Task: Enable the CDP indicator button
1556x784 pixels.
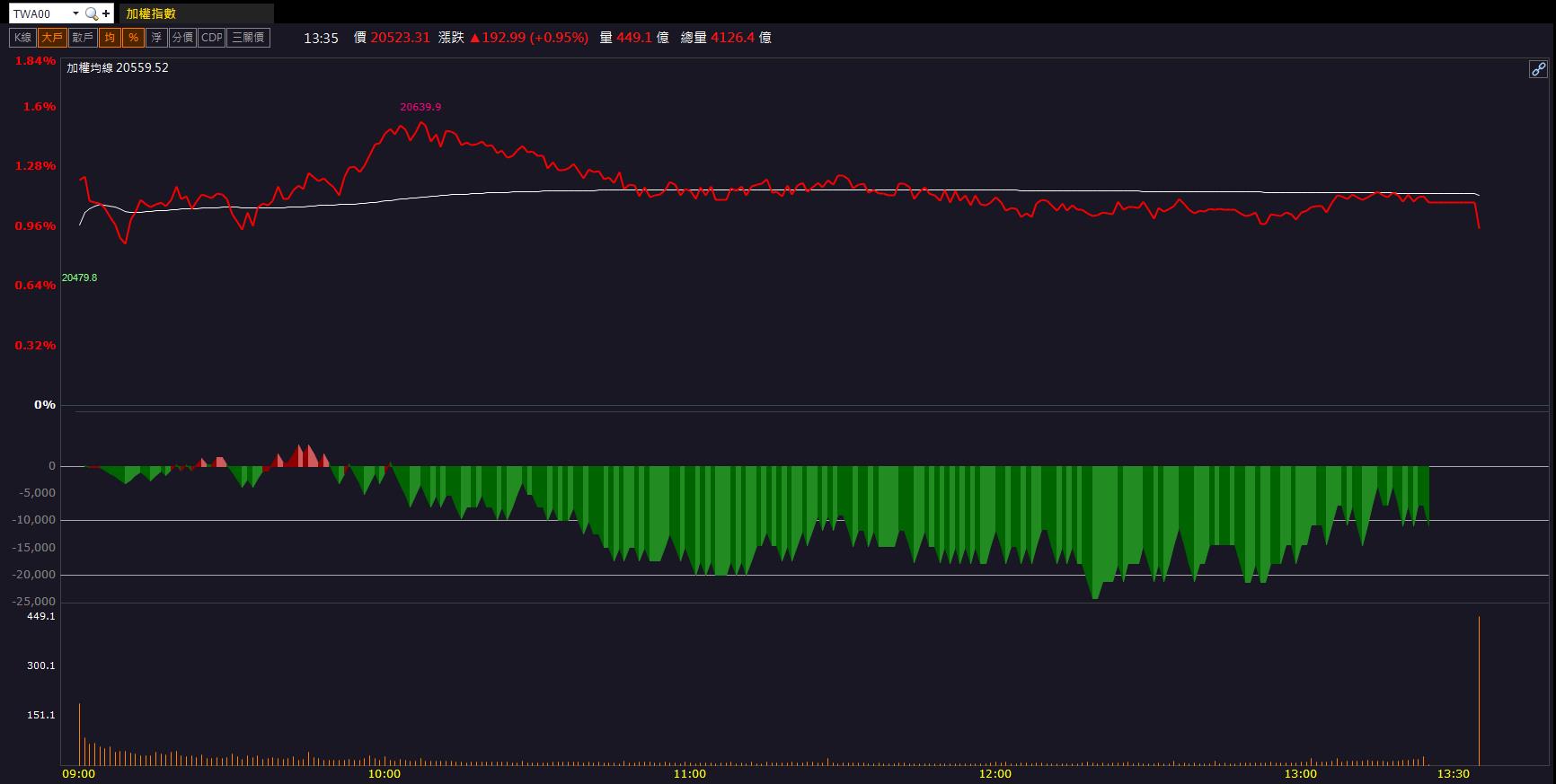Action: point(212,38)
